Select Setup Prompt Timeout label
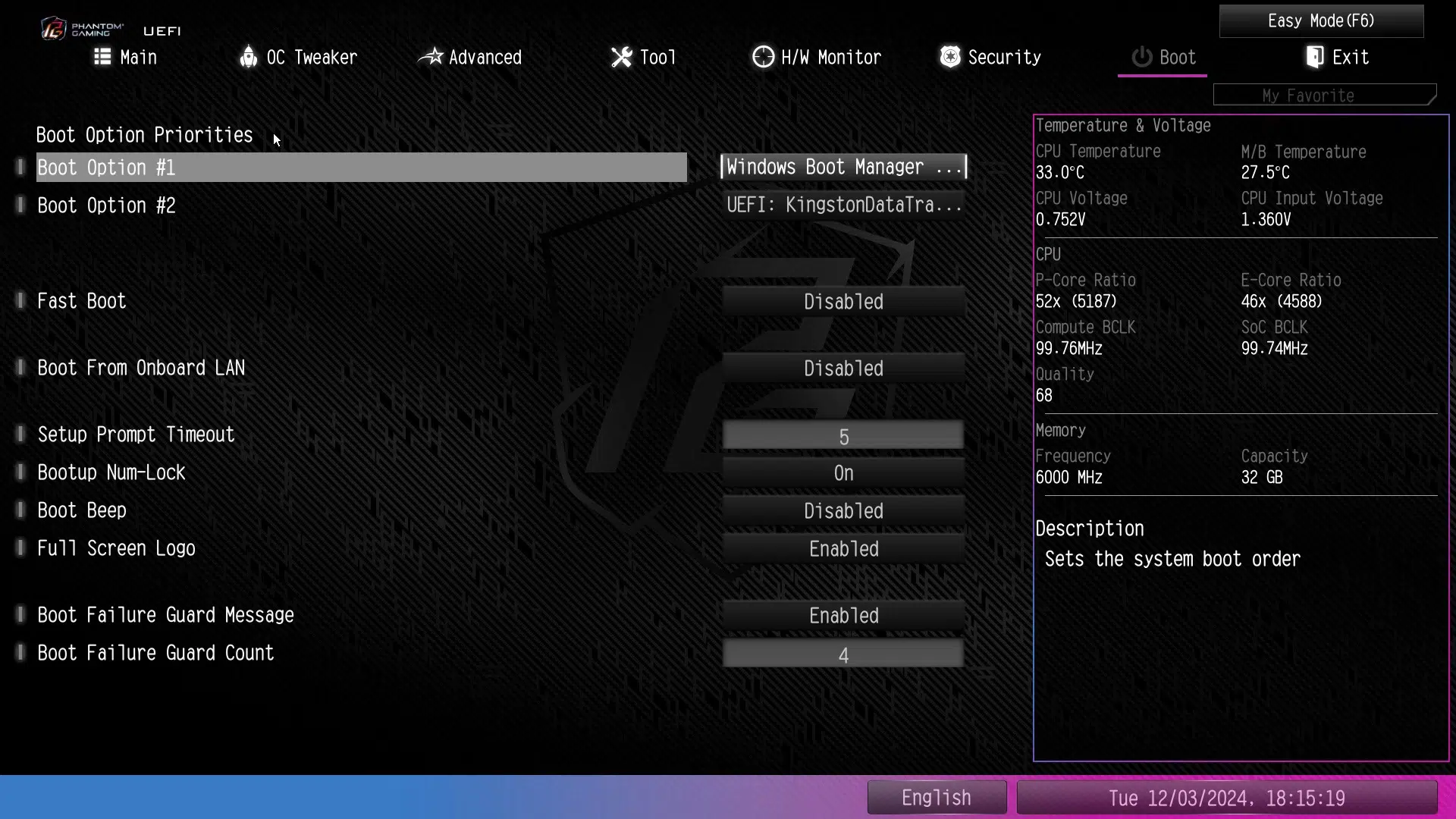Image resolution: width=1456 pixels, height=819 pixels. 136,435
